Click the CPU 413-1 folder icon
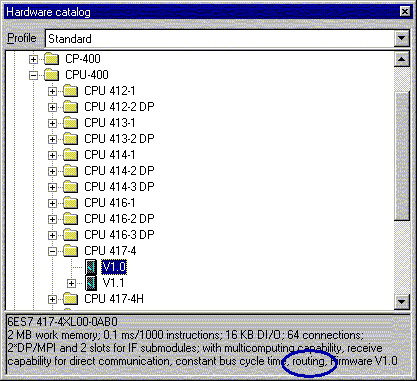Screen dimensions: 417x381 (70, 123)
